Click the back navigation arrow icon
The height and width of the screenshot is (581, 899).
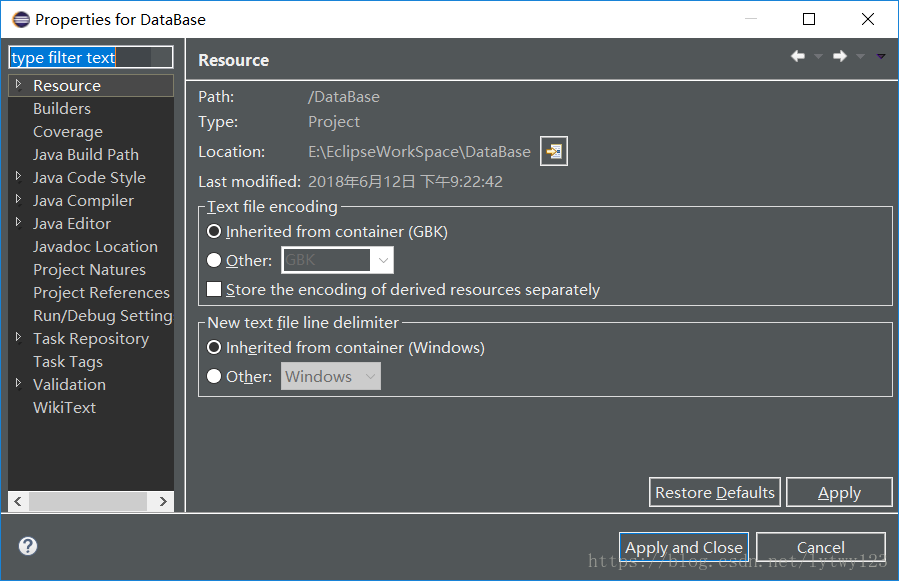798,57
